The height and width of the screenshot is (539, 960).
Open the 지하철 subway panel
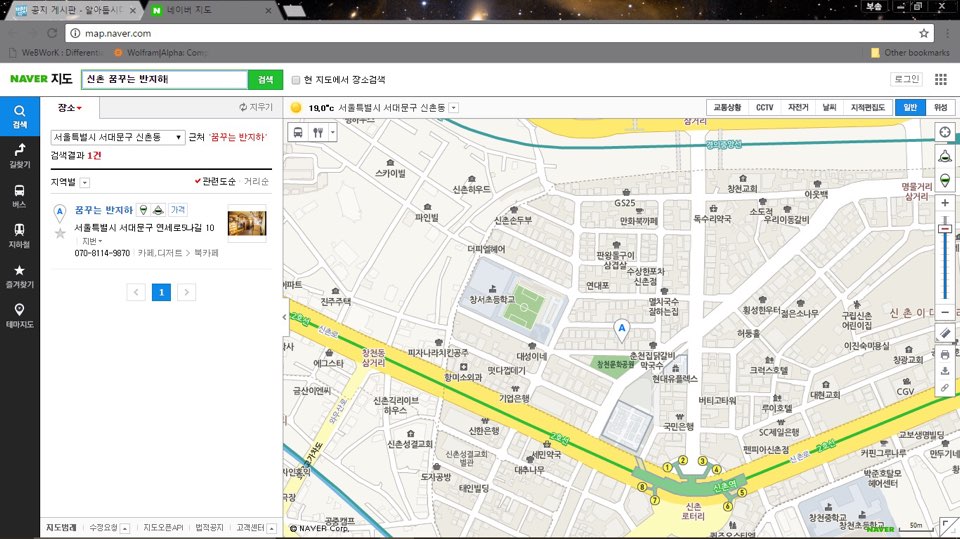pos(20,236)
